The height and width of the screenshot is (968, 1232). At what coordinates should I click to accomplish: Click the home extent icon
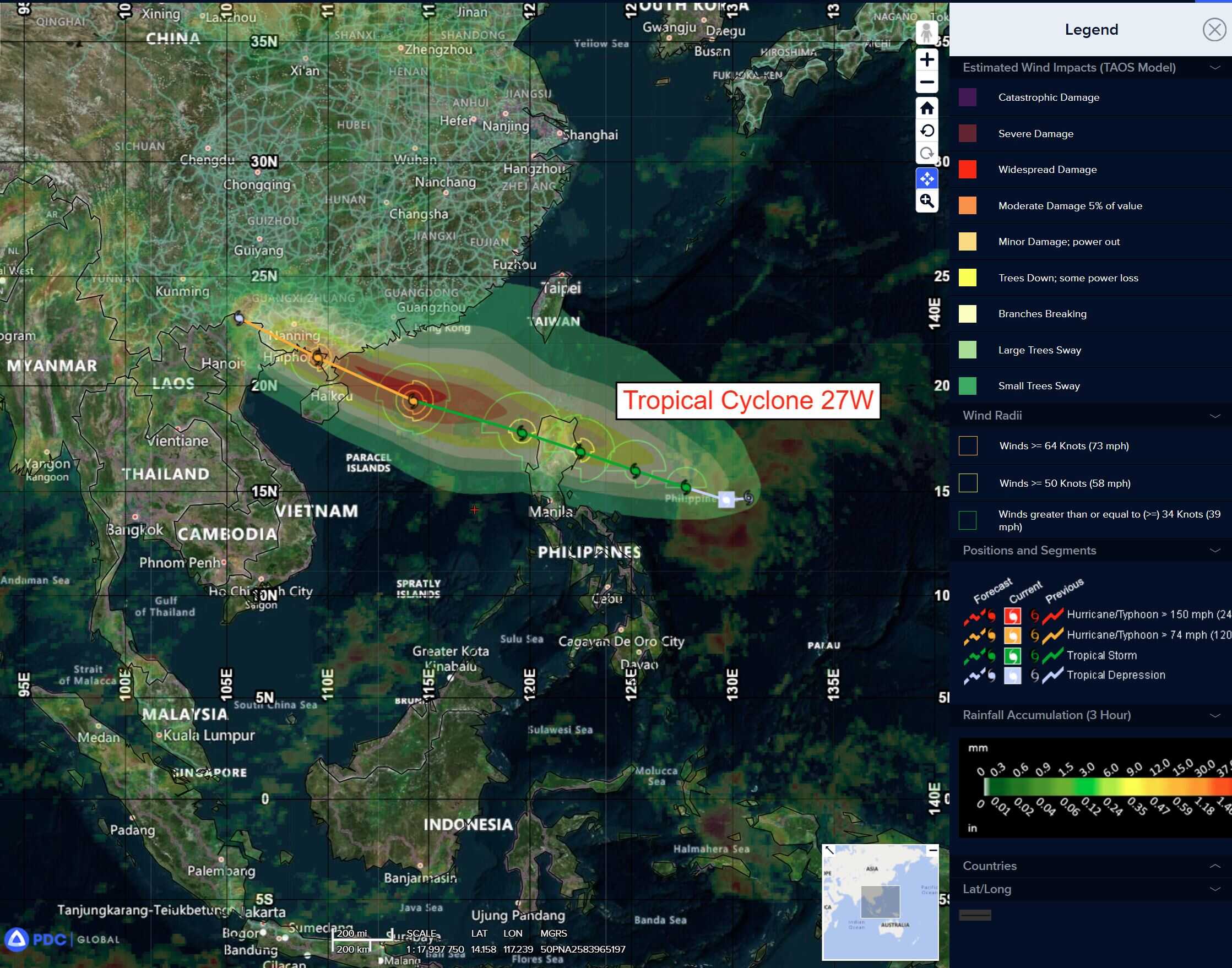click(926, 108)
